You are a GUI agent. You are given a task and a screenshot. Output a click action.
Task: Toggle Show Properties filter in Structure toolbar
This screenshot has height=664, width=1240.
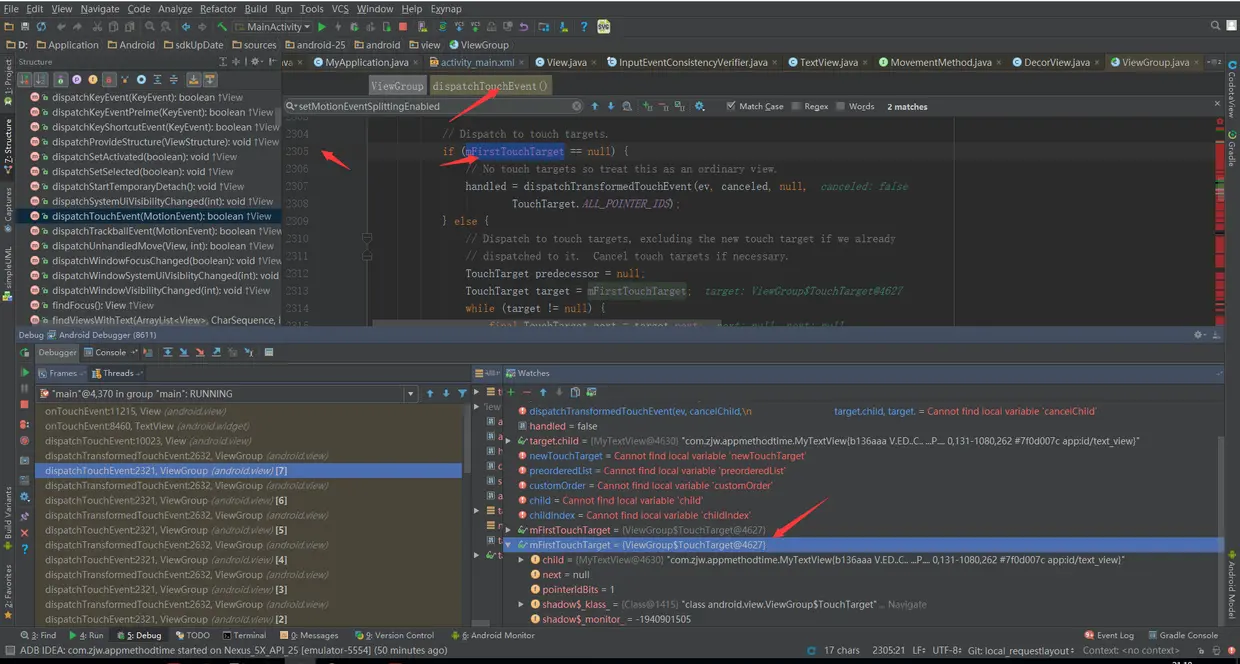coord(77,79)
